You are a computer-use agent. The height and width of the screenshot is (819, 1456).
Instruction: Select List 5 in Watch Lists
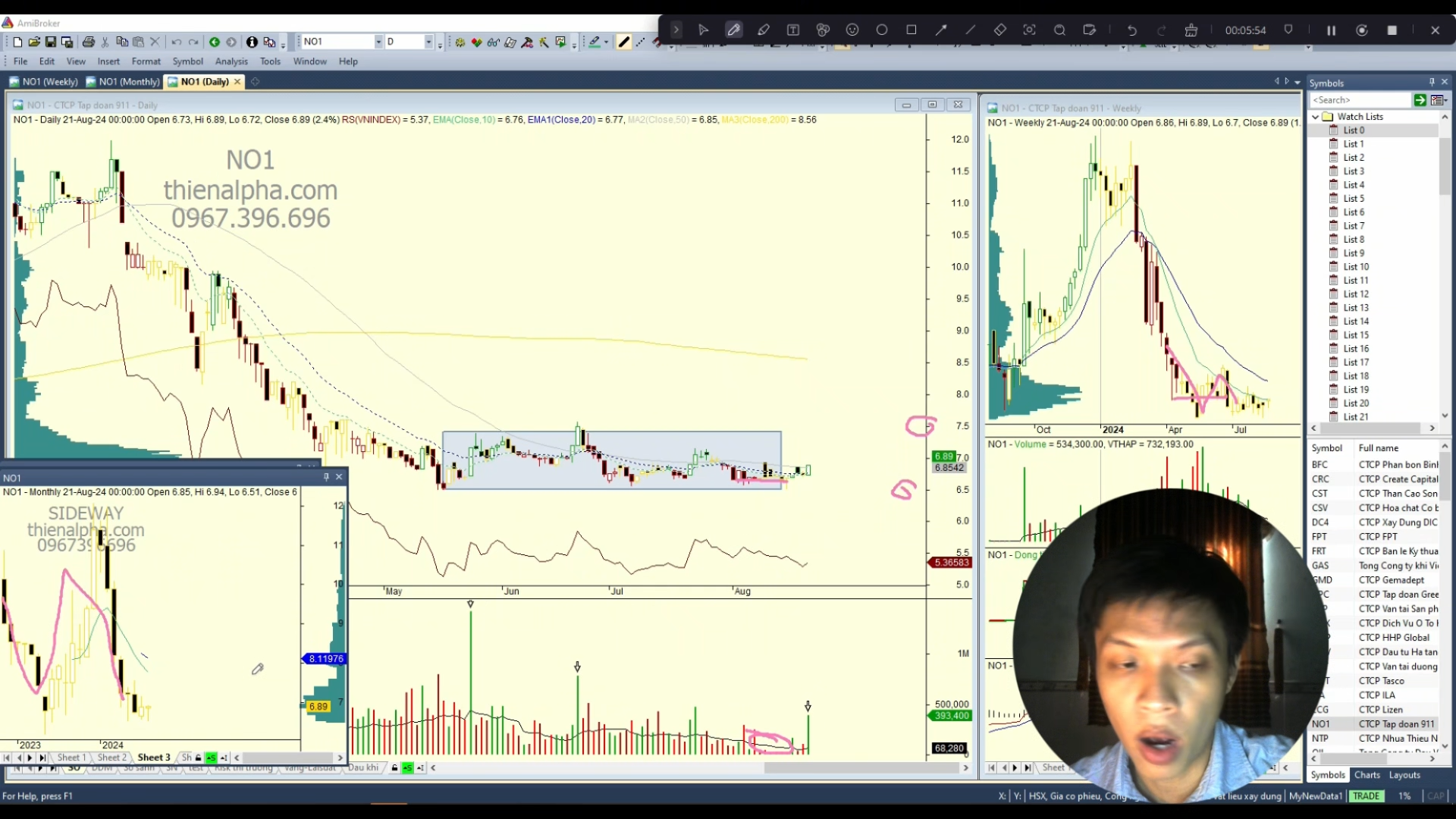(1354, 199)
